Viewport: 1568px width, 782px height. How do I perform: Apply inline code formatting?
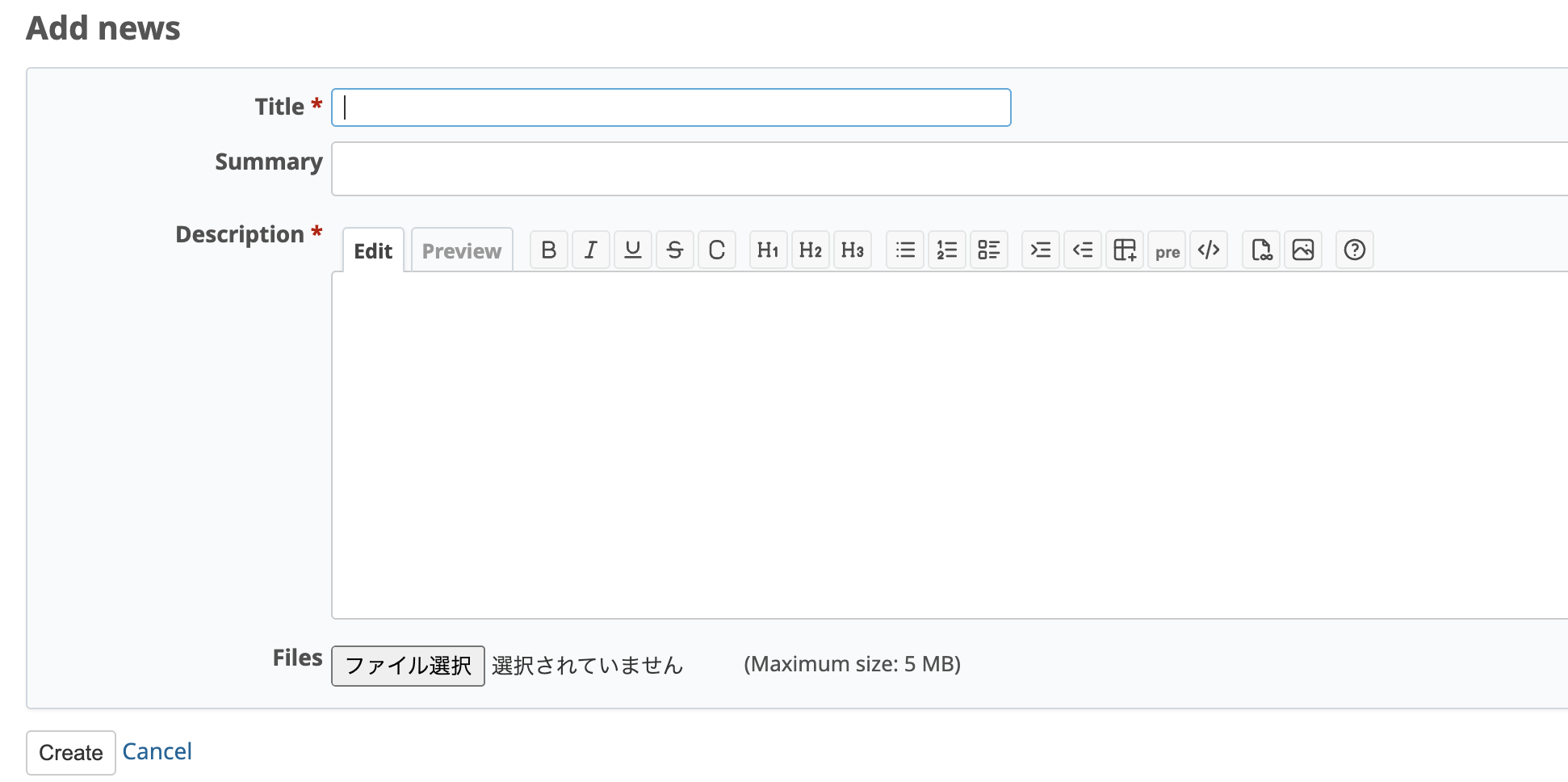pyautogui.click(x=716, y=250)
